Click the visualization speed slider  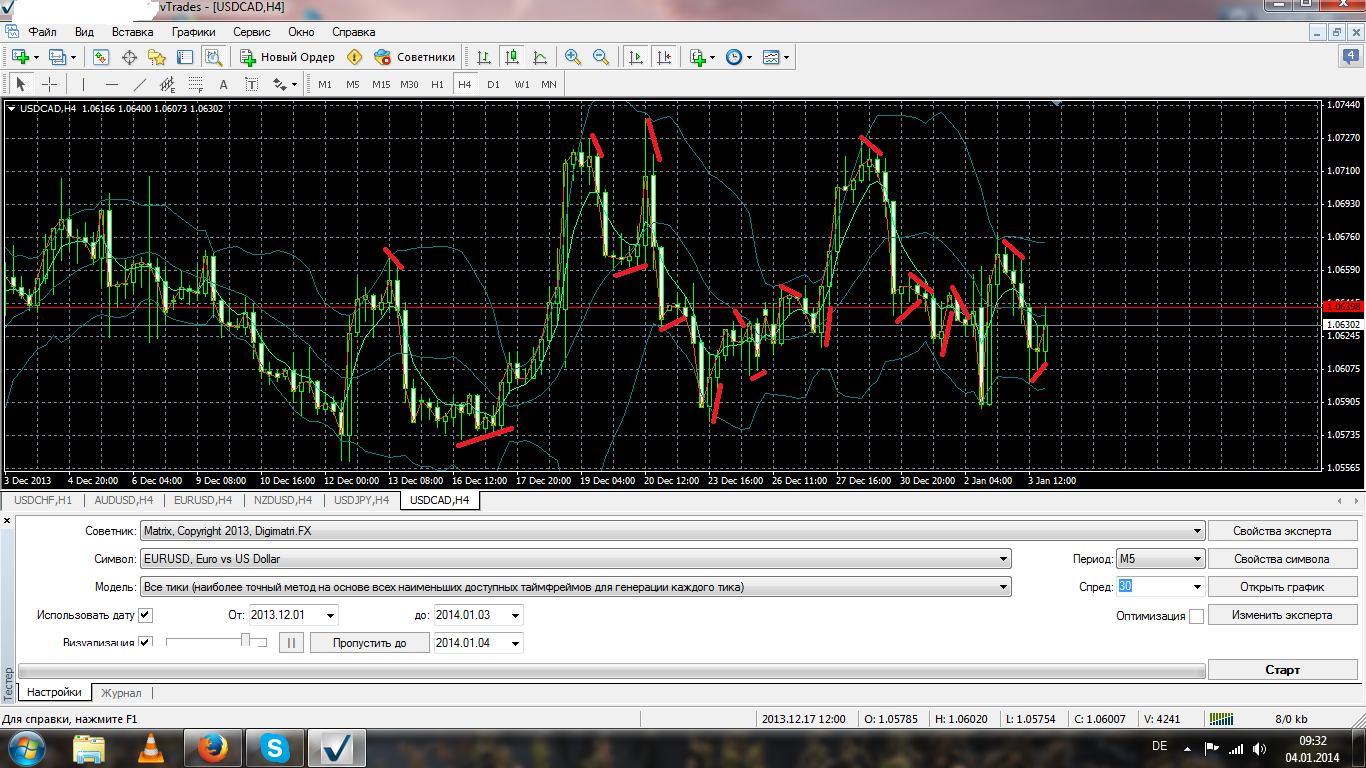[216, 642]
